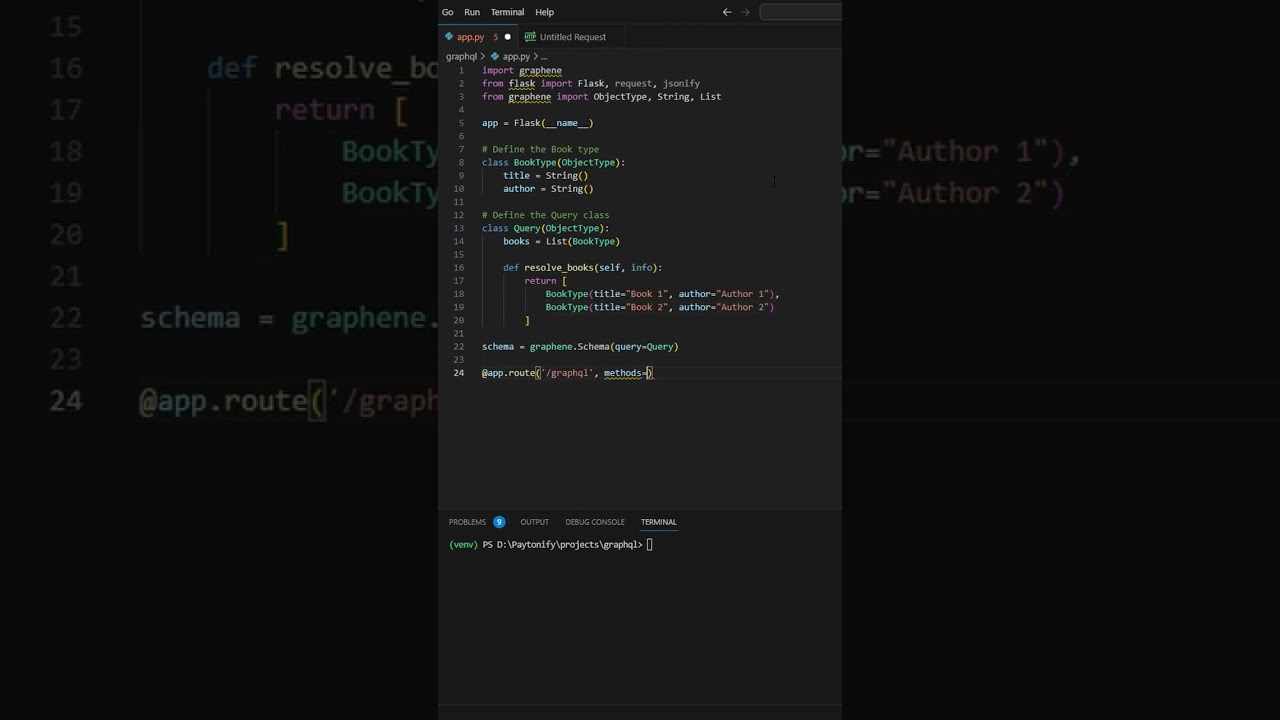Click 'ObjectType, String, List' import on line 3
1280x720 pixels.
click(657, 97)
